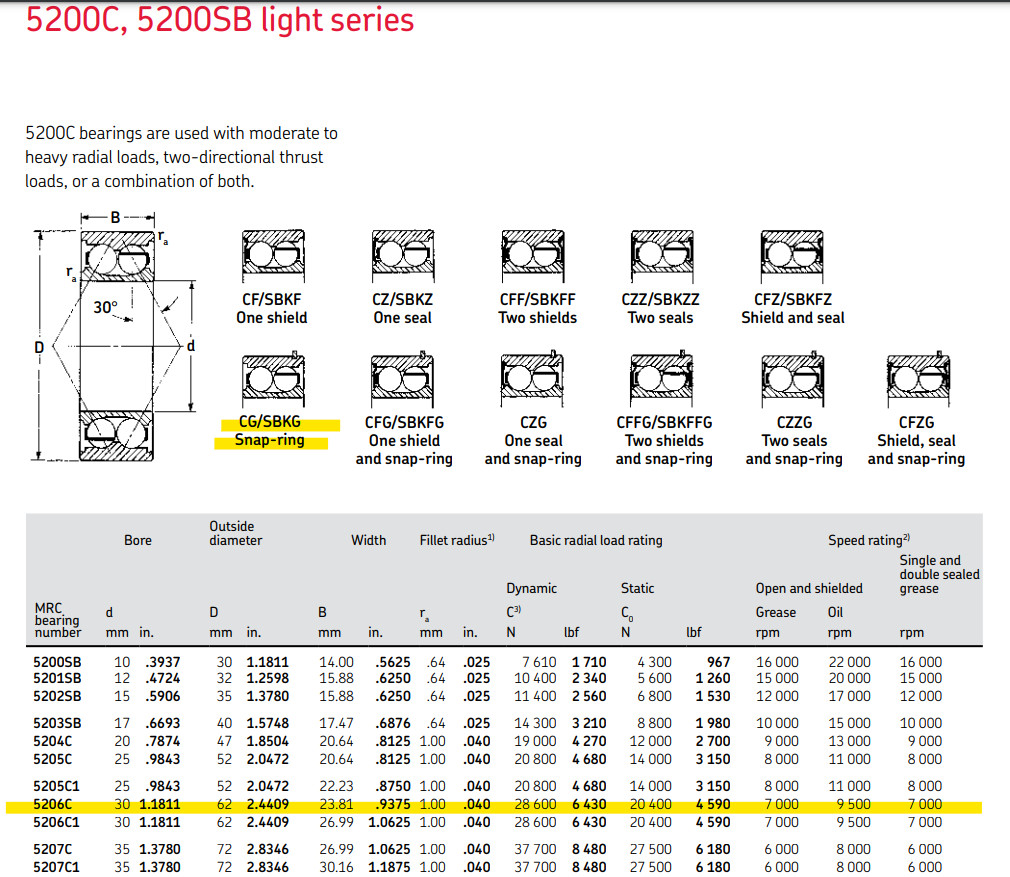Click the 22 000 oil rpm value
The height and width of the screenshot is (877, 1010).
pos(849,662)
